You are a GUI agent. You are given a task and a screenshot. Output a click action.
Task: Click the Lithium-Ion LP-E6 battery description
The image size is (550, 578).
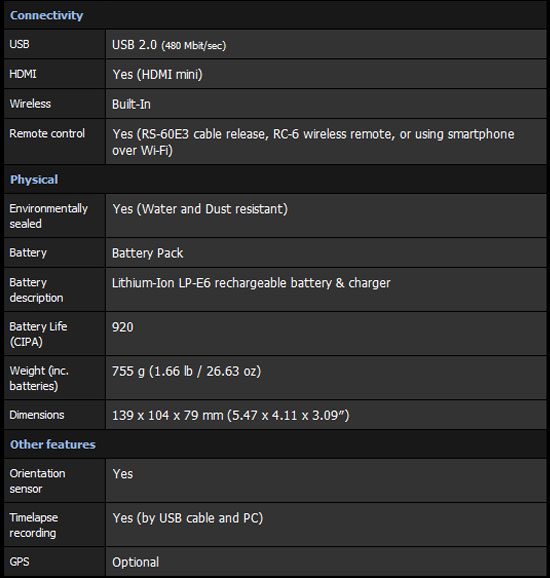tap(251, 283)
